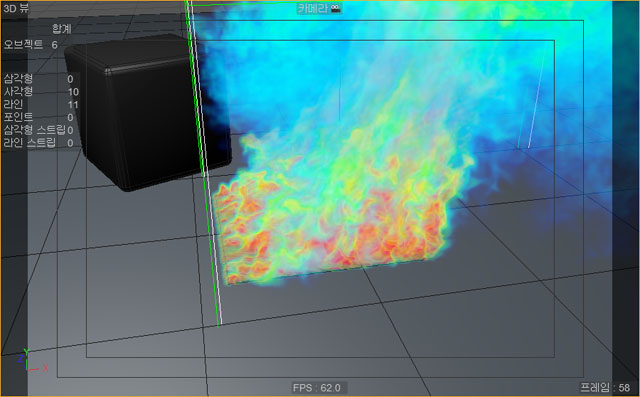Image resolution: width=640 pixels, height=397 pixels.
Task: Click the 합계 column header
Action: click(x=62, y=29)
